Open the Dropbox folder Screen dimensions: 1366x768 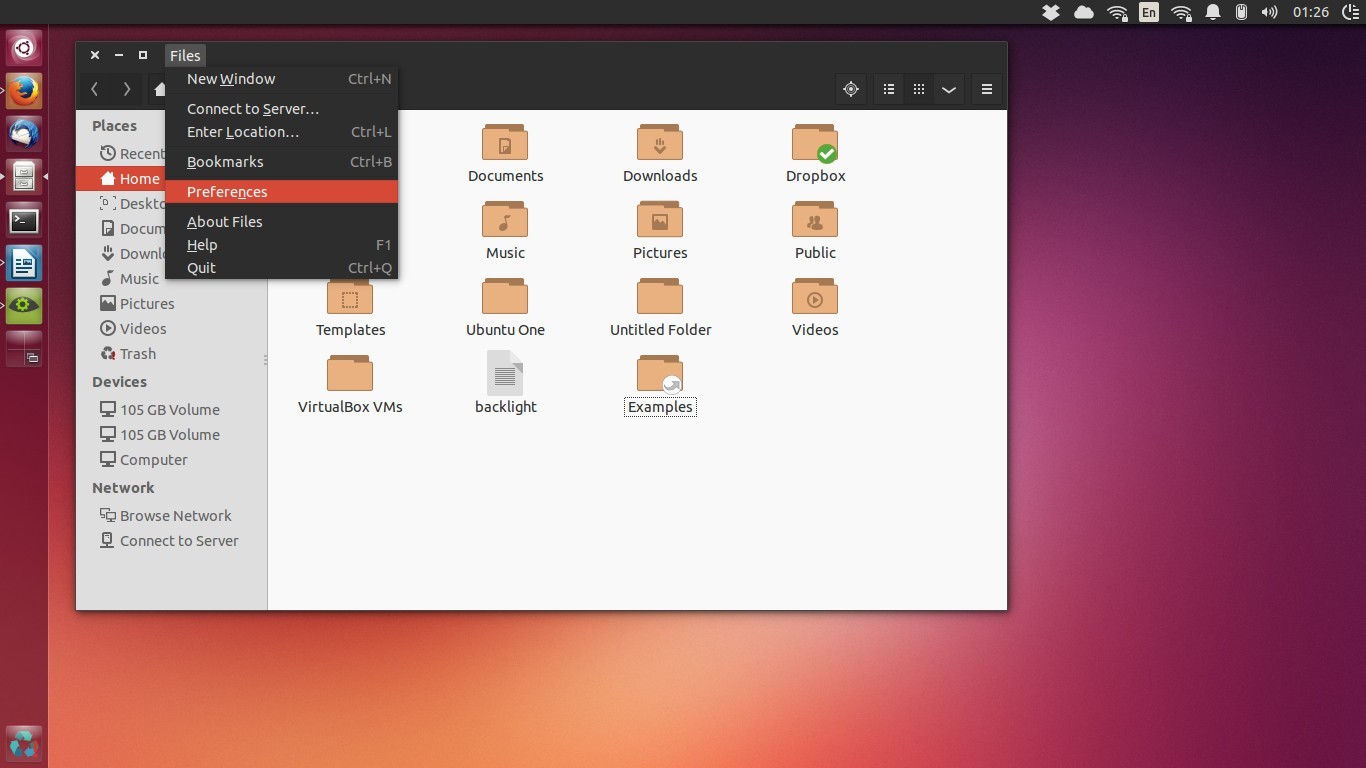click(x=815, y=144)
